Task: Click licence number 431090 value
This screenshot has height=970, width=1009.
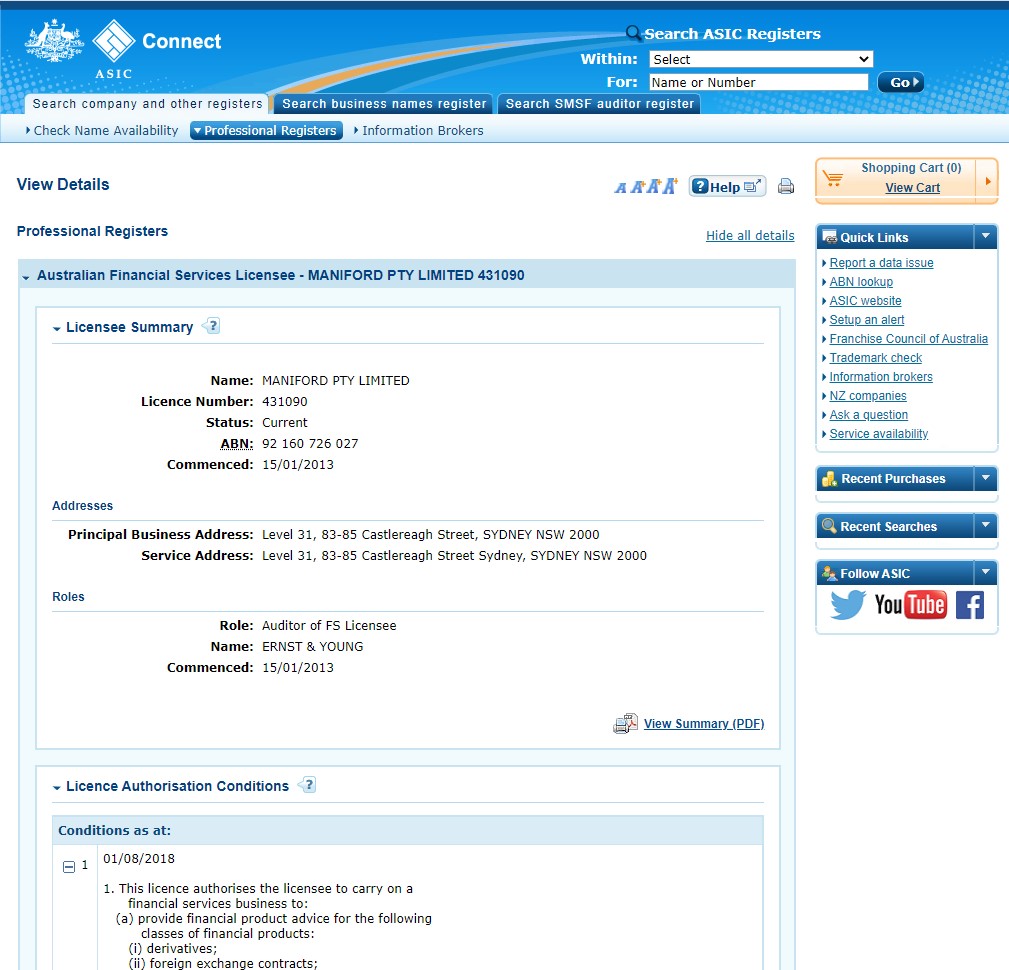Action: [x=284, y=402]
